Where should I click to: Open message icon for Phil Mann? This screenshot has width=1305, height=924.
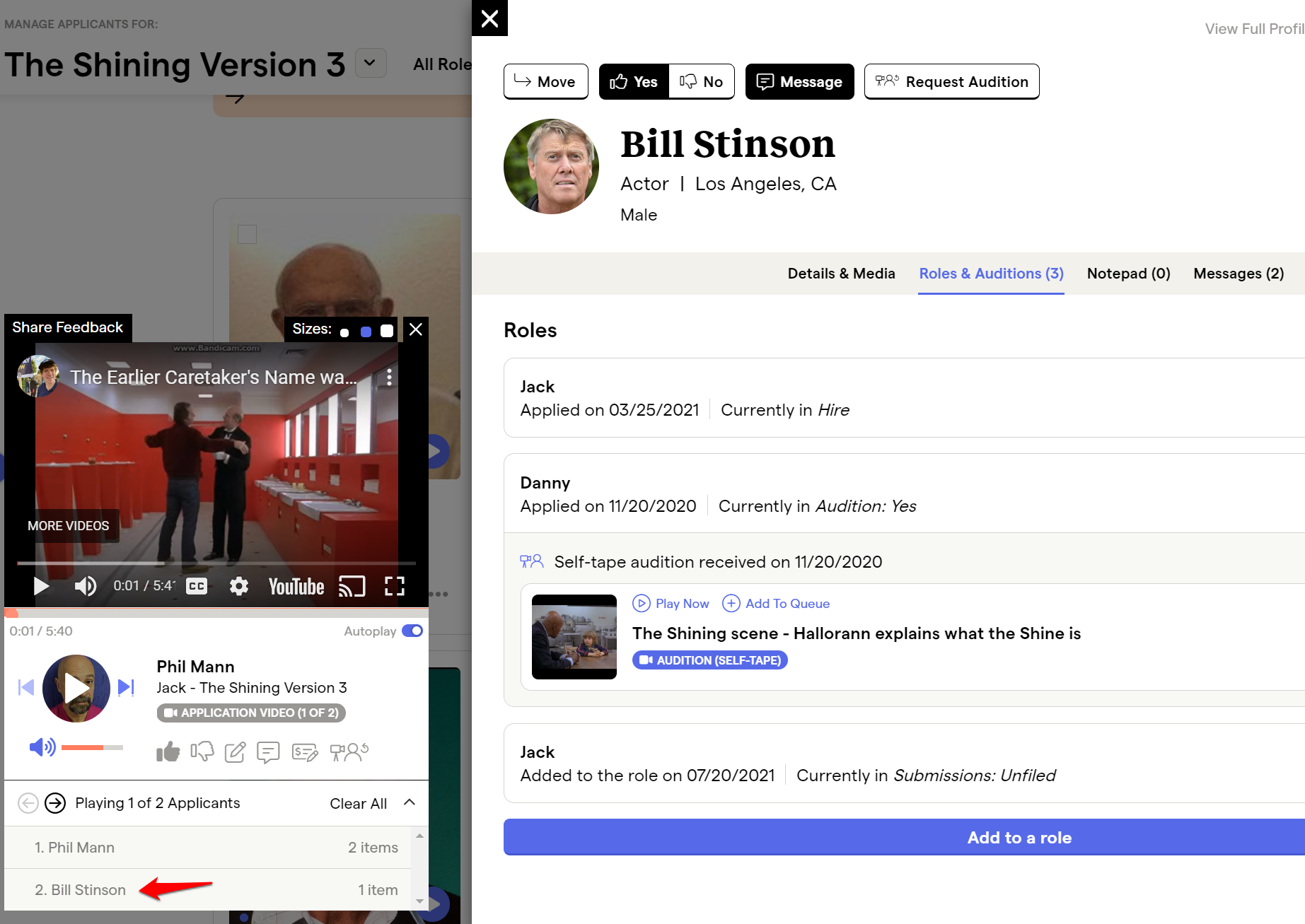click(x=268, y=752)
